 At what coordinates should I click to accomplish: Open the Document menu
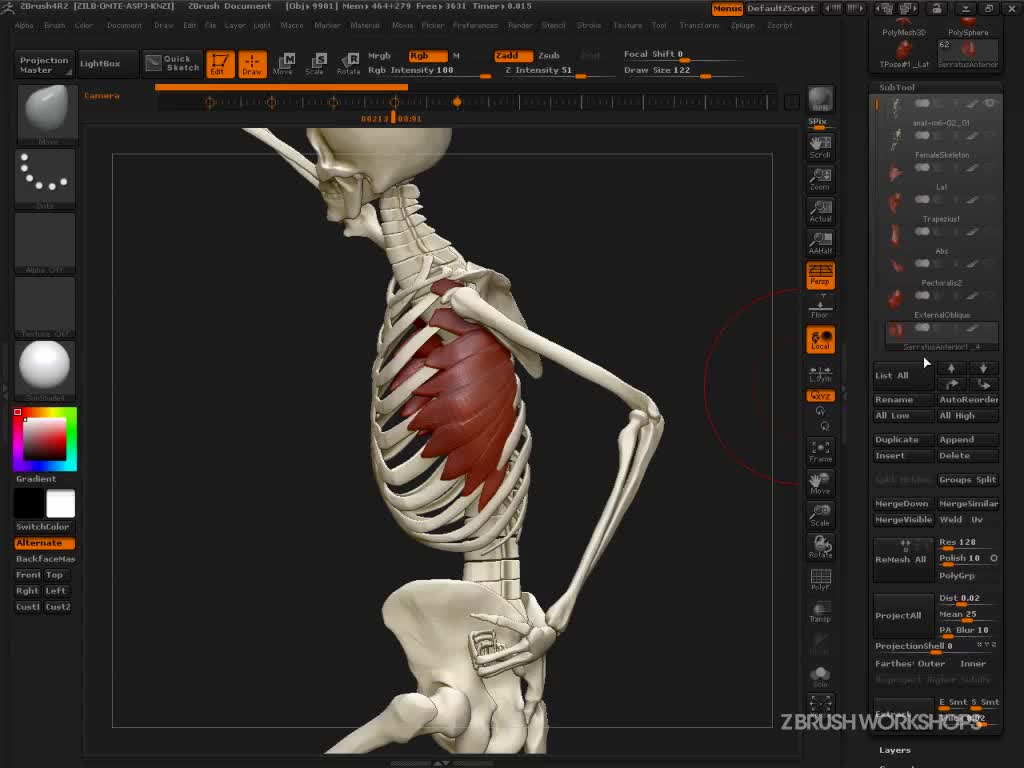pyautogui.click(x=124, y=25)
